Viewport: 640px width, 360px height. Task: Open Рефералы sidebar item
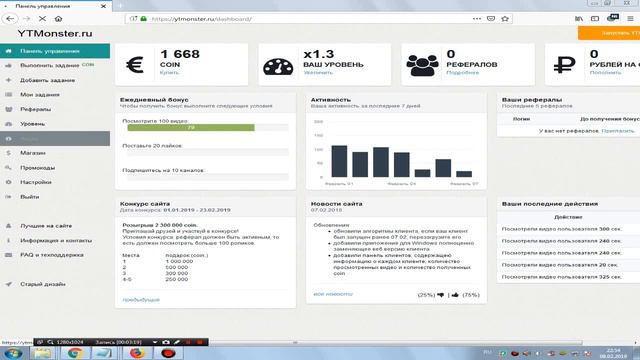pos(55,109)
